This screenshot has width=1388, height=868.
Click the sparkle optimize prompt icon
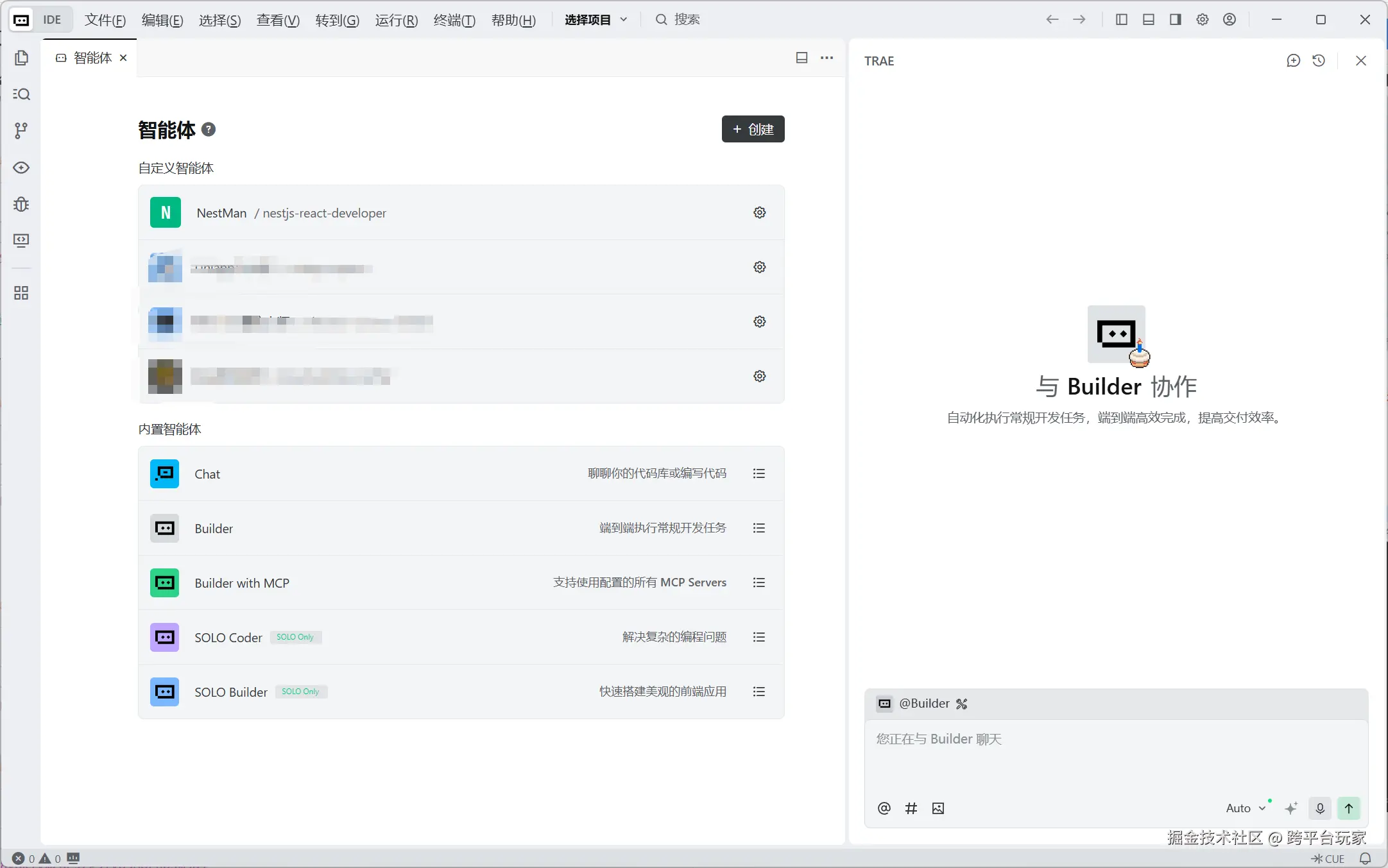click(x=1291, y=808)
